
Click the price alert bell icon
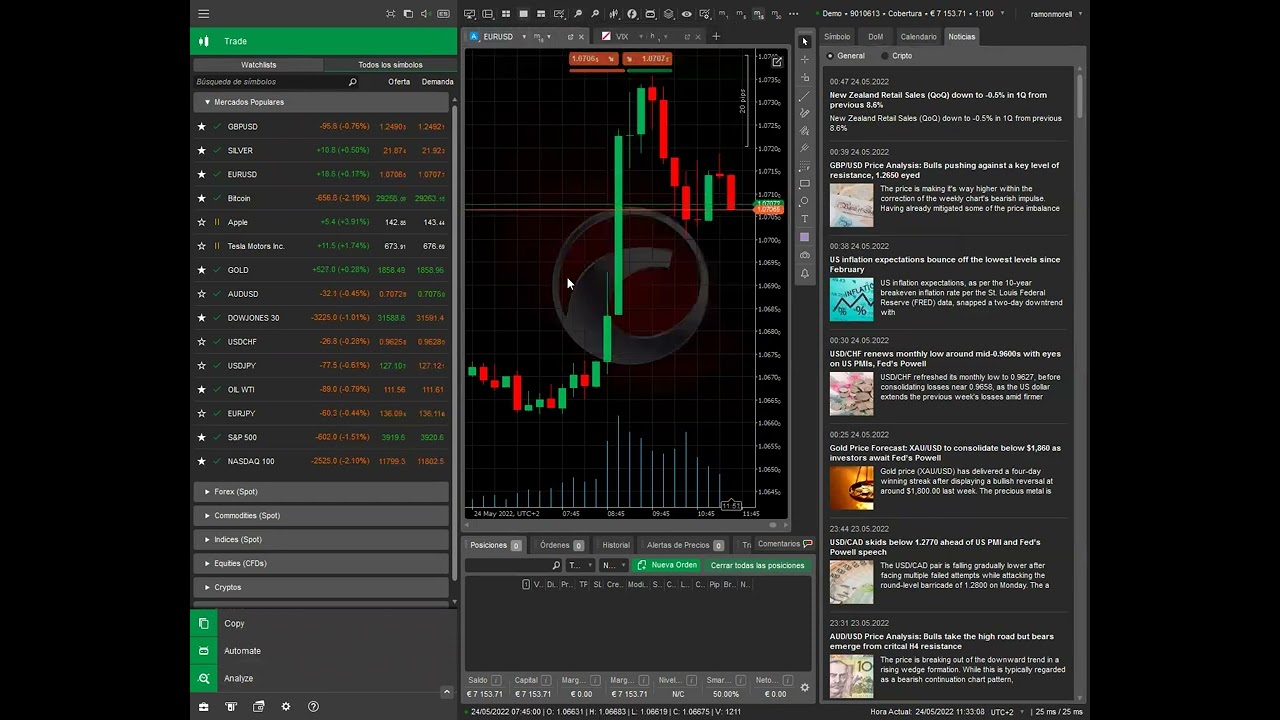805,273
